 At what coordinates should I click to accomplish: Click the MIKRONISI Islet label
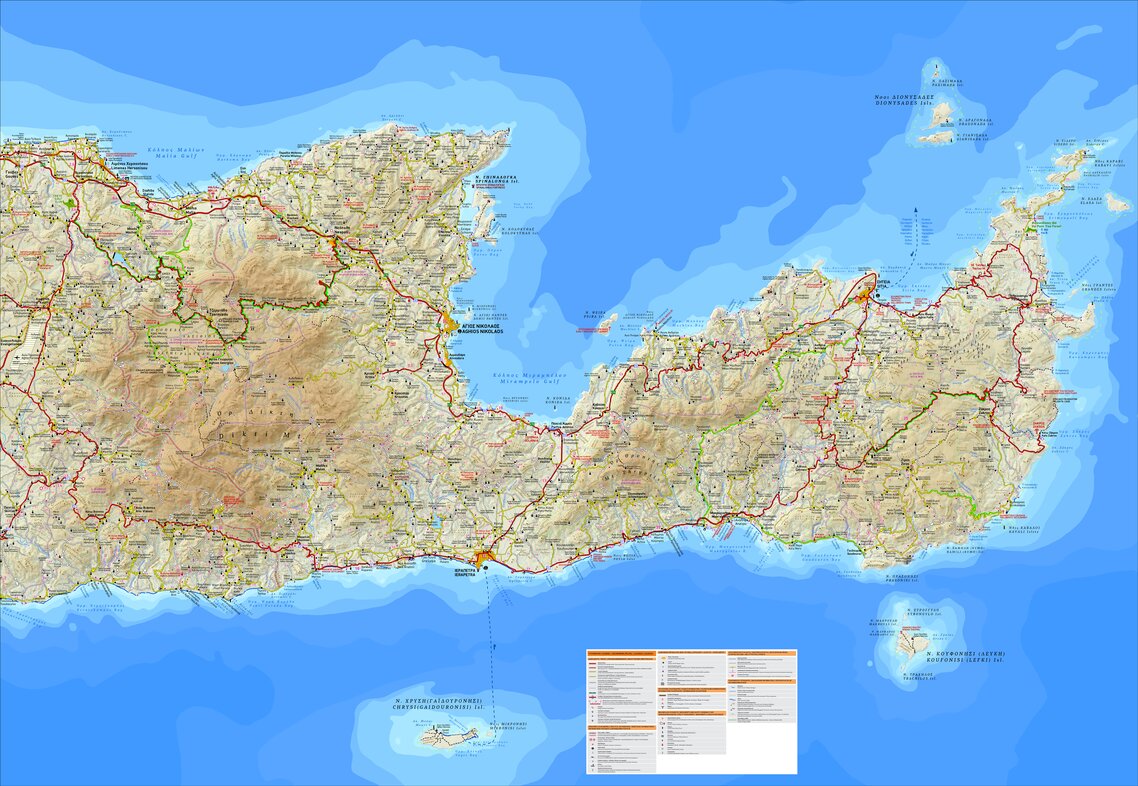pos(508,726)
